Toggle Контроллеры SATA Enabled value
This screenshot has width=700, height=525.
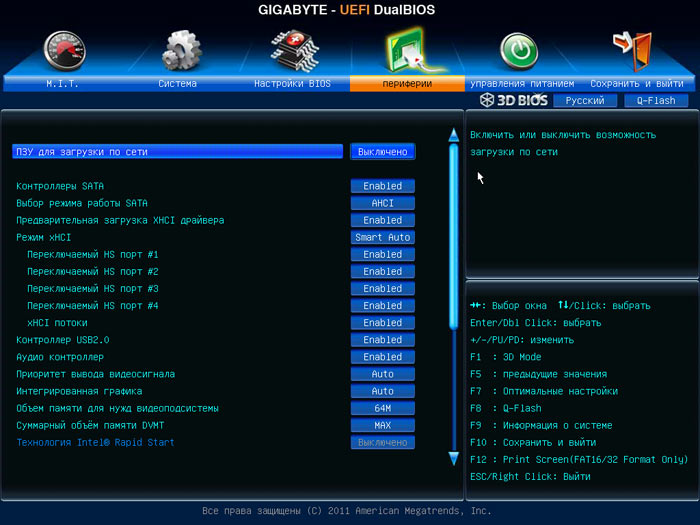[x=383, y=186]
